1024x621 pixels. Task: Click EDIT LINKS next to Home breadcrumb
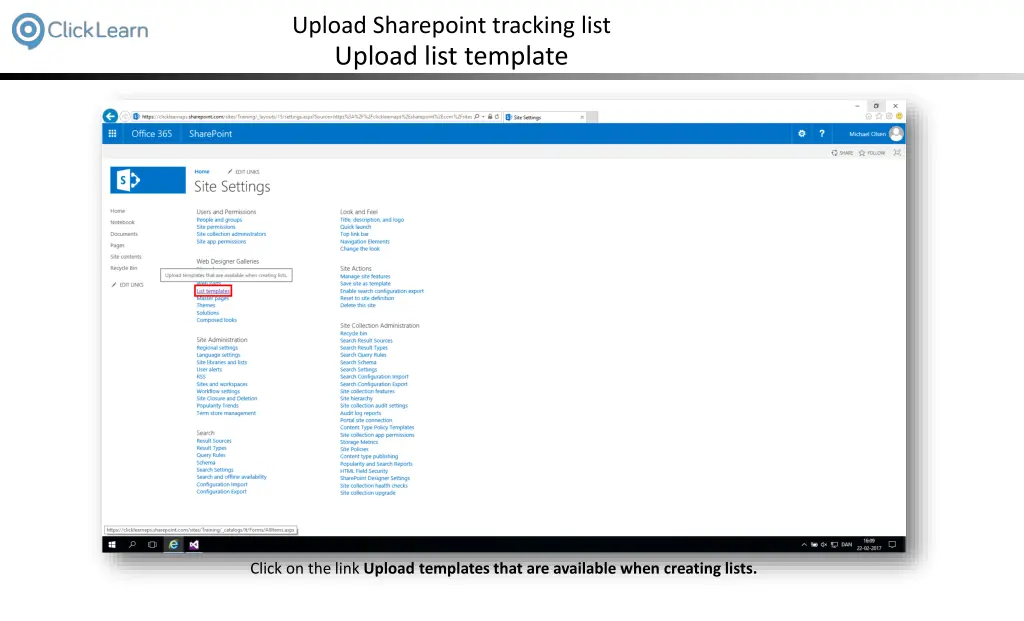[244, 172]
